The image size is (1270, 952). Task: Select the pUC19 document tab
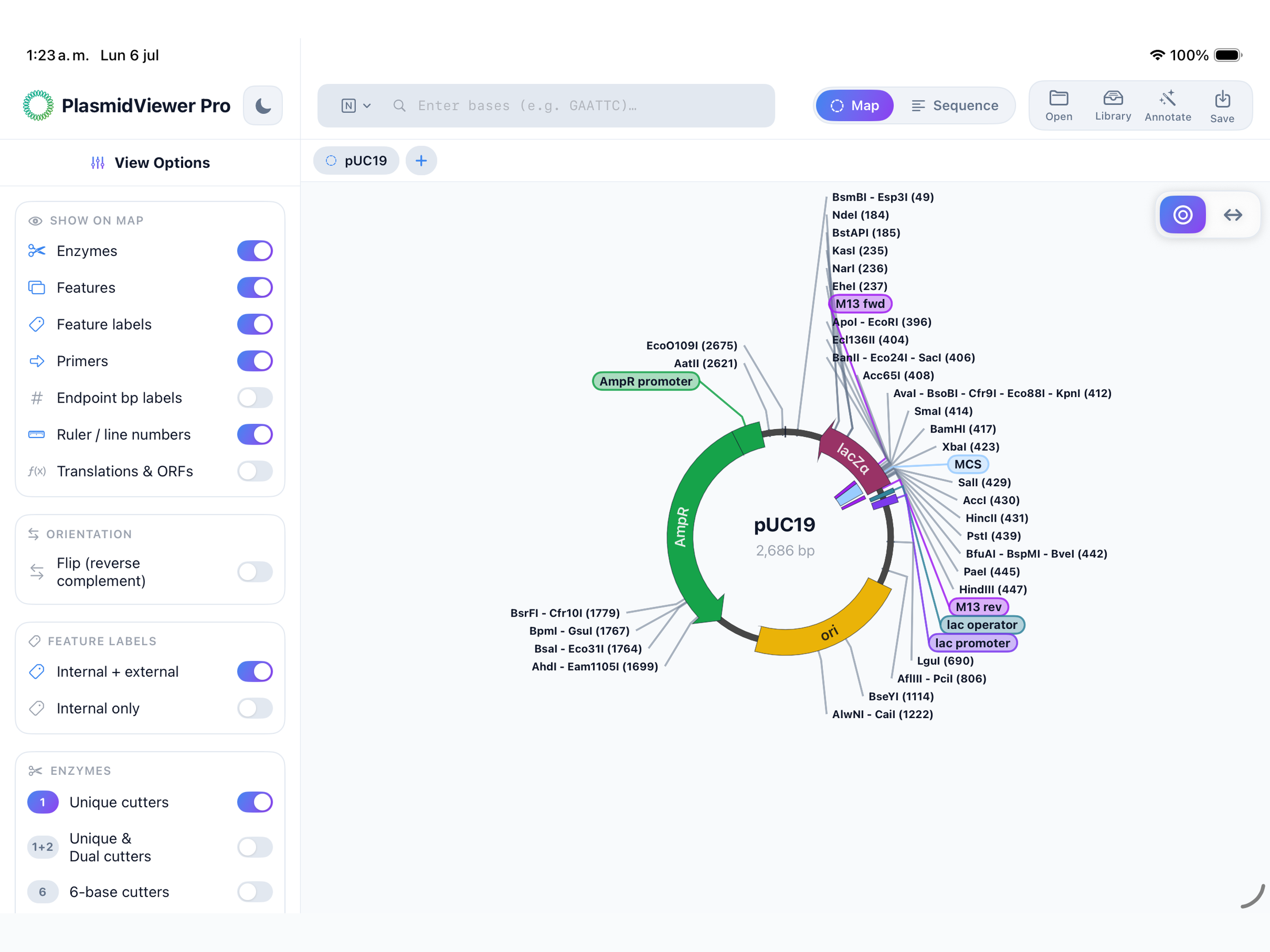pyautogui.click(x=356, y=161)
